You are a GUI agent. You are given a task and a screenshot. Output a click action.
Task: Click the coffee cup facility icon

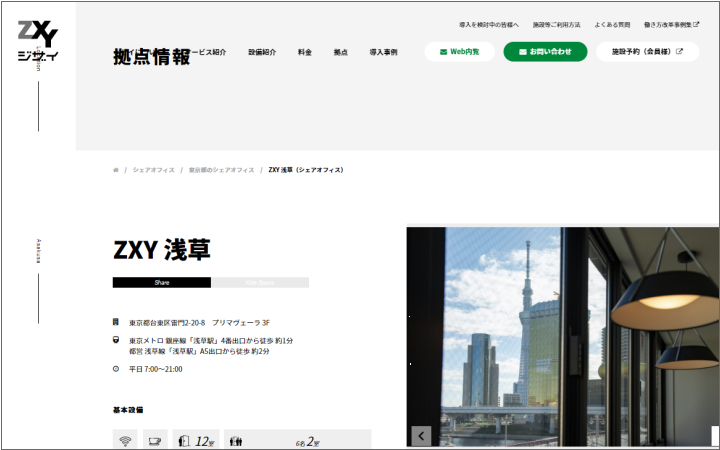click(155, 441)
